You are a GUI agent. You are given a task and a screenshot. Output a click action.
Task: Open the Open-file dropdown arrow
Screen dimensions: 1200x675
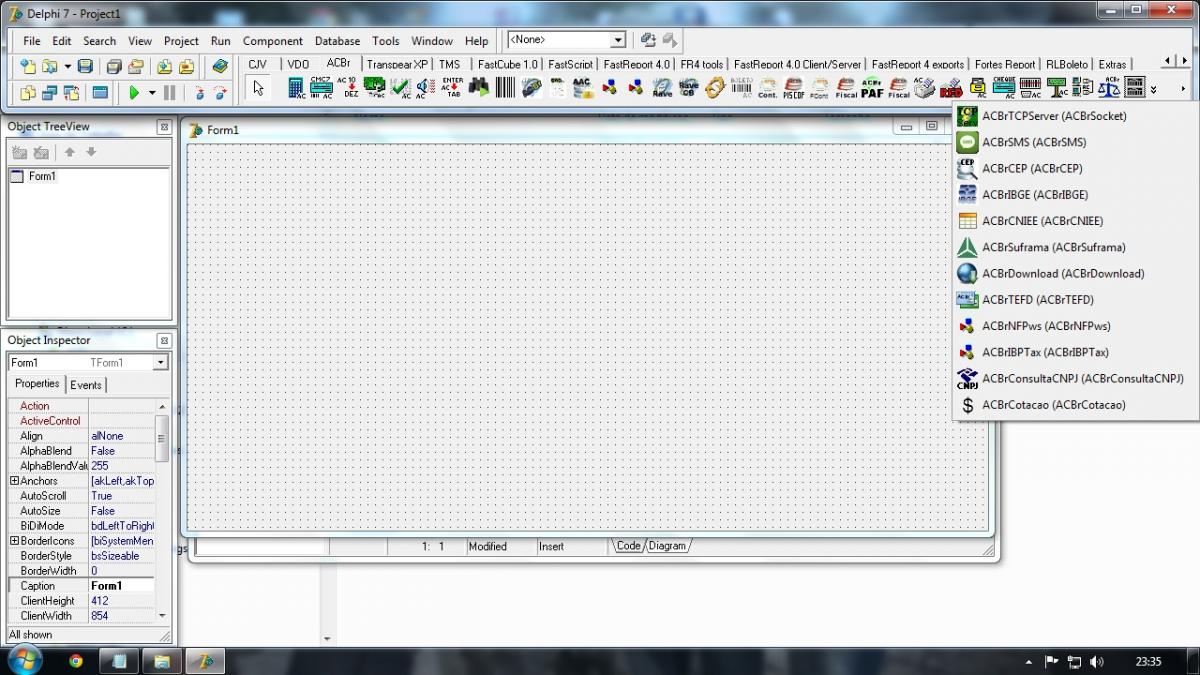click(x=67, y=66)
